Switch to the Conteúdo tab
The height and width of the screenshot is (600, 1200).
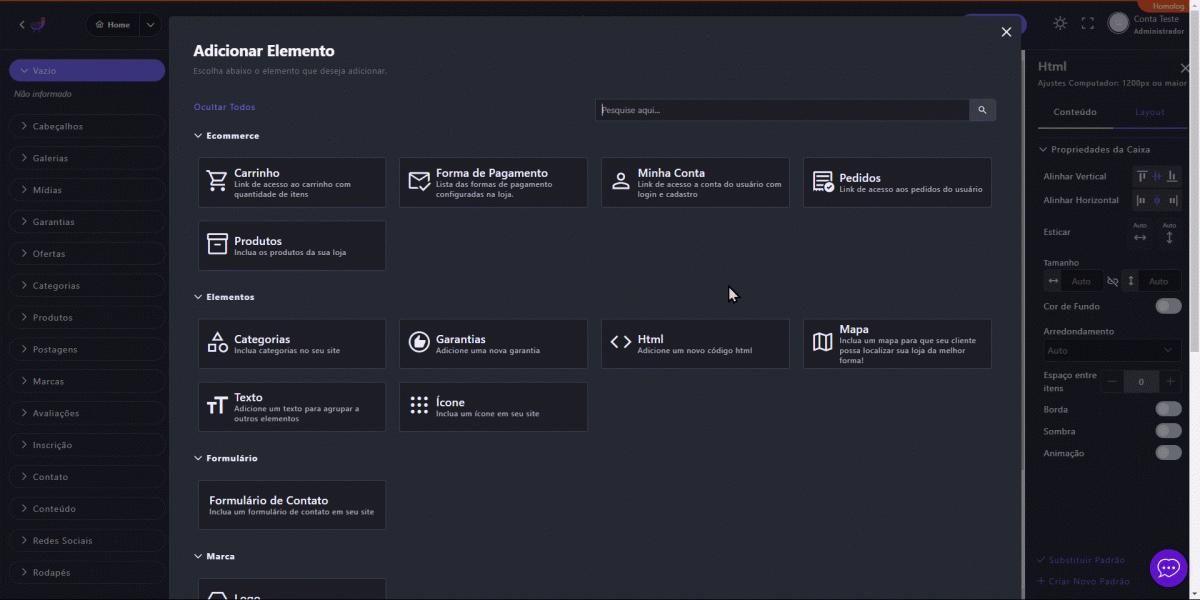click(x=1075, y=112)
